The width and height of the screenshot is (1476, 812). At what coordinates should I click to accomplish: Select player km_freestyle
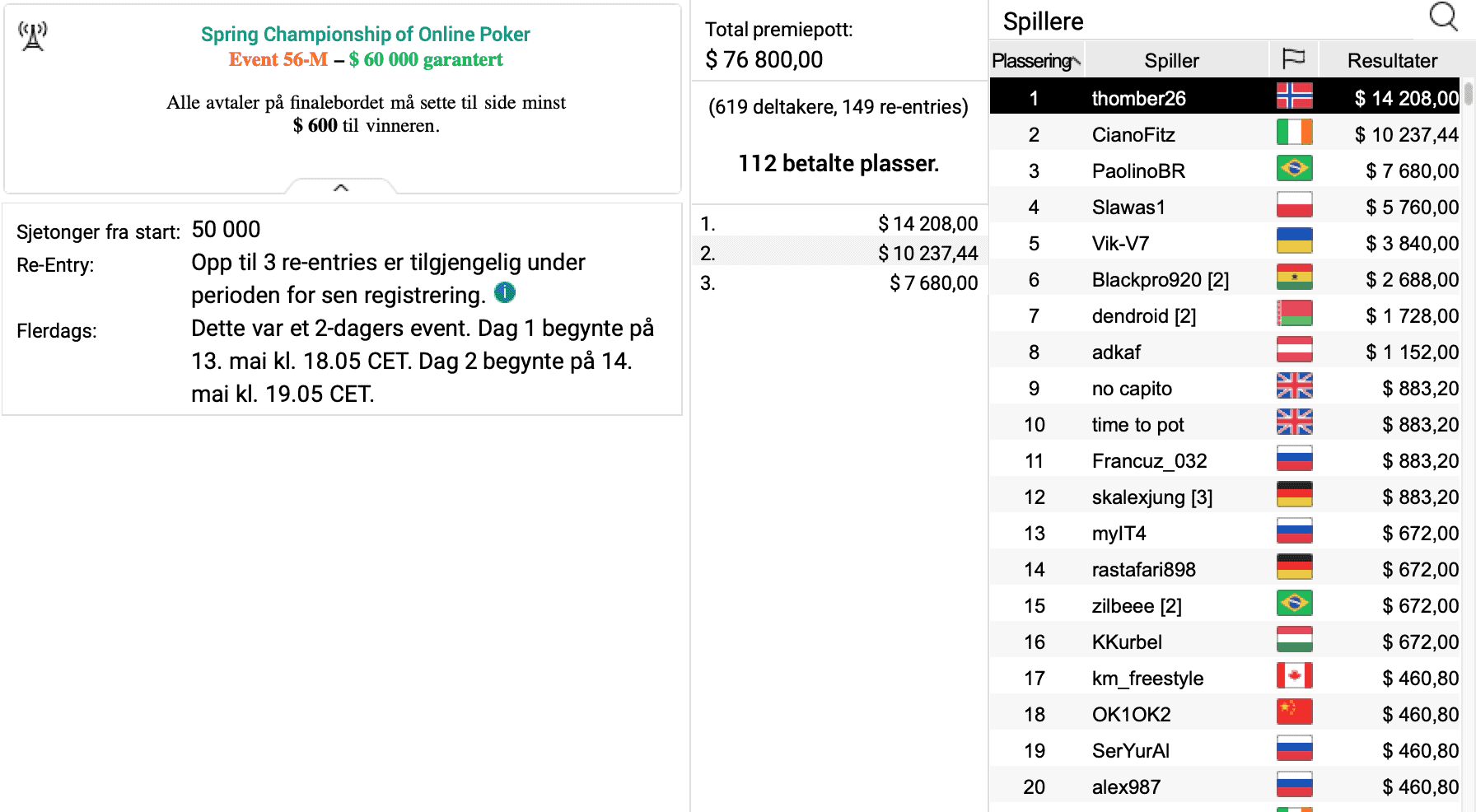click(x=1147, y=678)
